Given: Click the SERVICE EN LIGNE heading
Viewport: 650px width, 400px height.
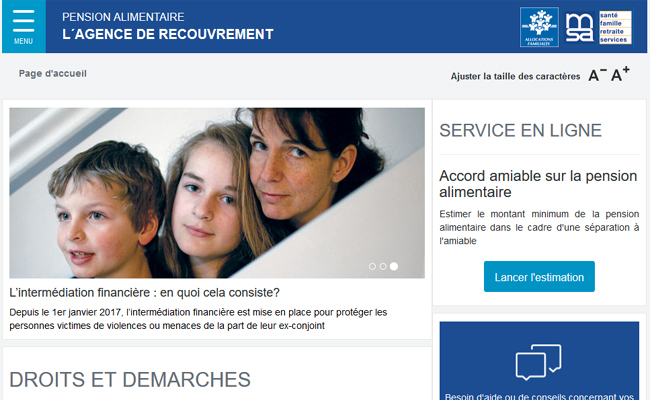Looking at the screenshot, I should (520, 131).
